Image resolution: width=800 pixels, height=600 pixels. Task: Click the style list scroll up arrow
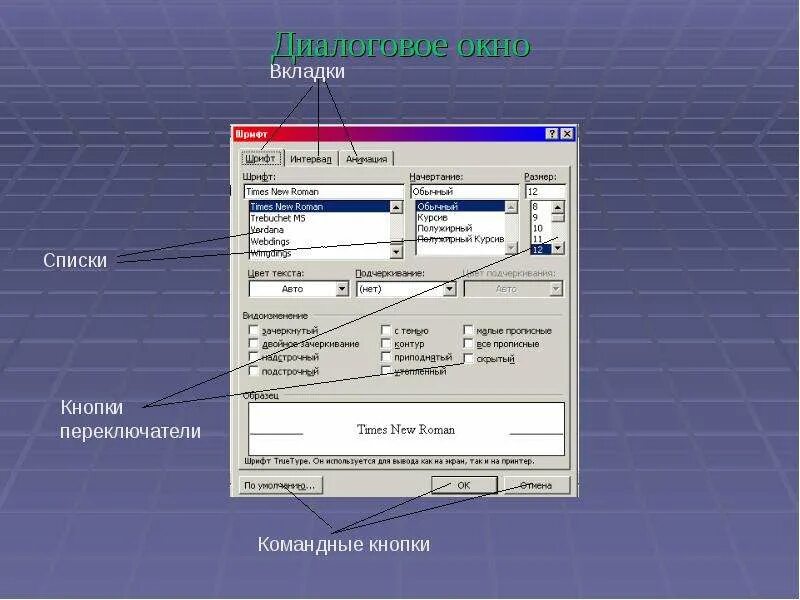tap(511, 207)
